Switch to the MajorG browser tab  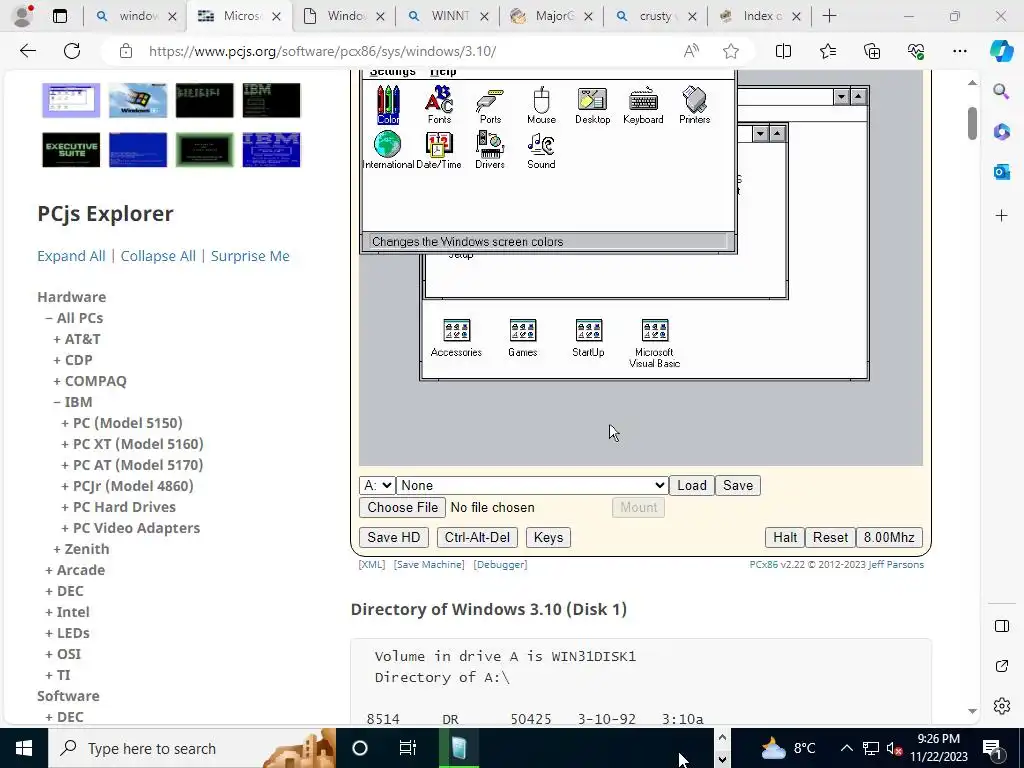(x=551, y=16)
